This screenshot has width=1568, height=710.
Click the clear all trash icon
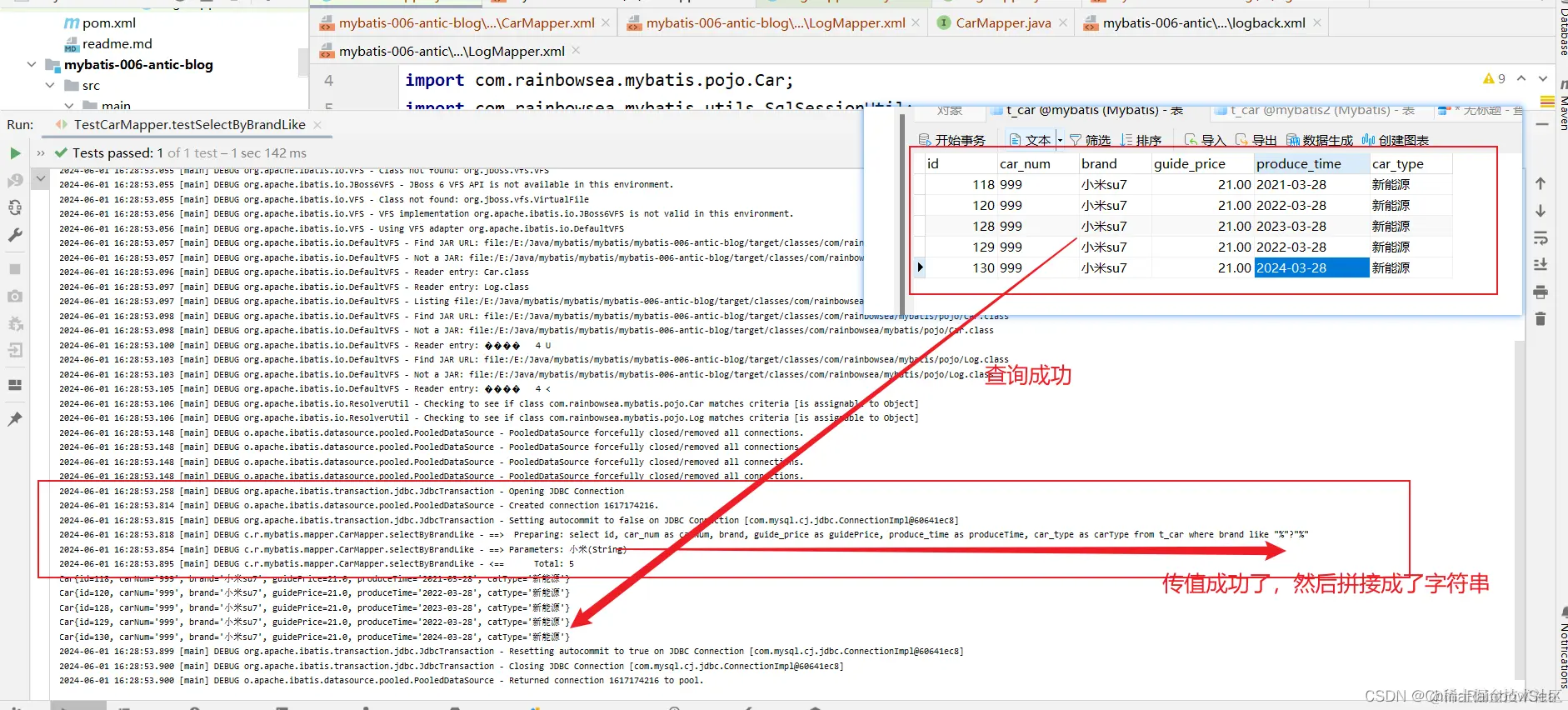click(x=1541, y=319)
